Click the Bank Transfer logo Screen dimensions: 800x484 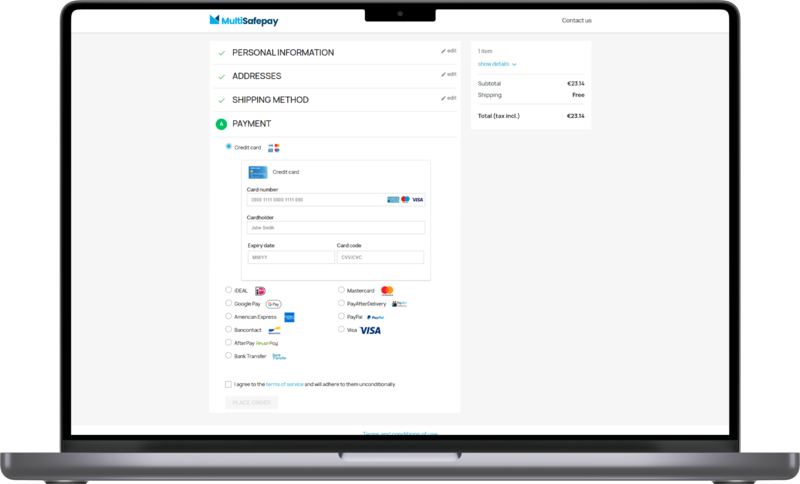pyautogui.click(x=279, y=356)
